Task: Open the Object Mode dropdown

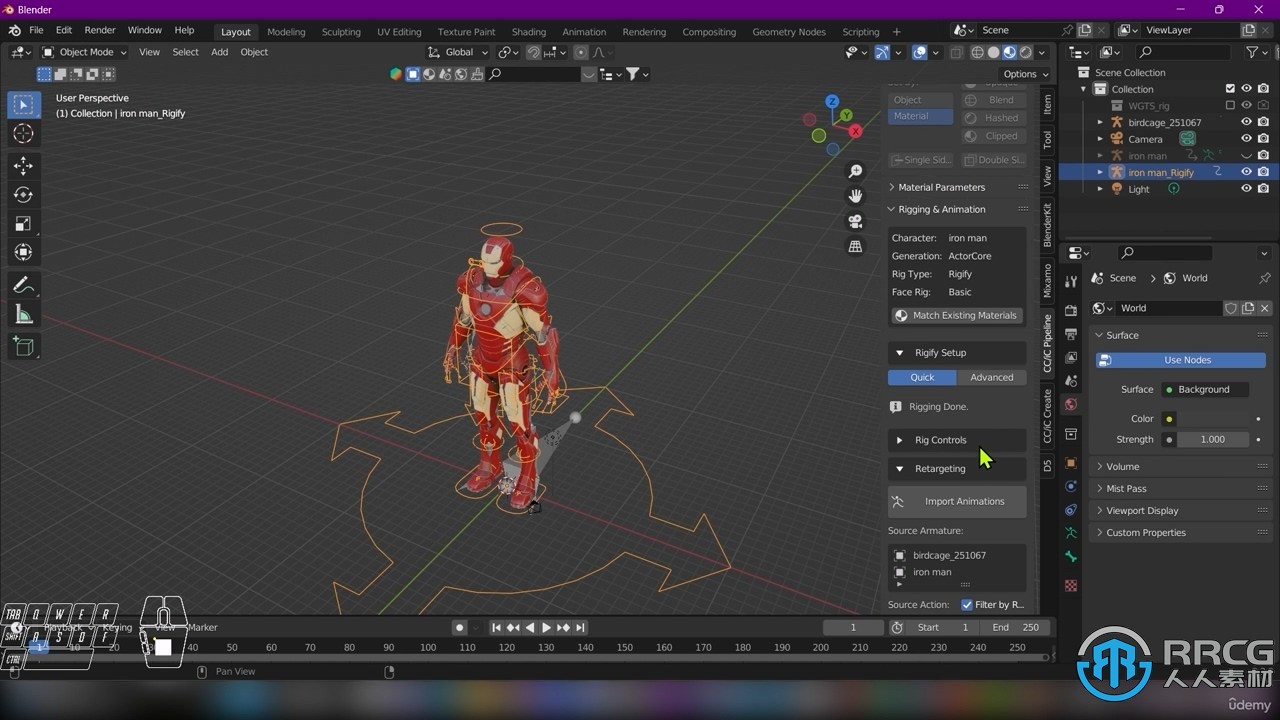Action: point(84,52)
